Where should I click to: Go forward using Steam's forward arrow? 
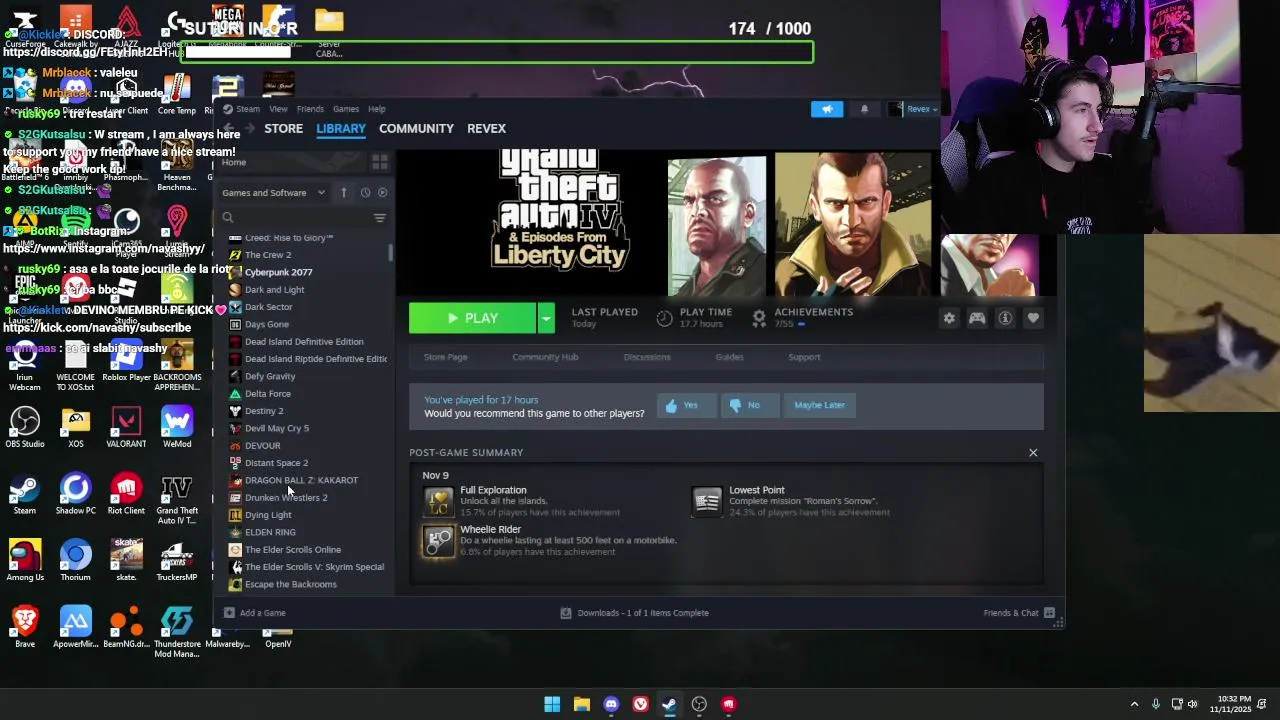(x=249, y=129)
